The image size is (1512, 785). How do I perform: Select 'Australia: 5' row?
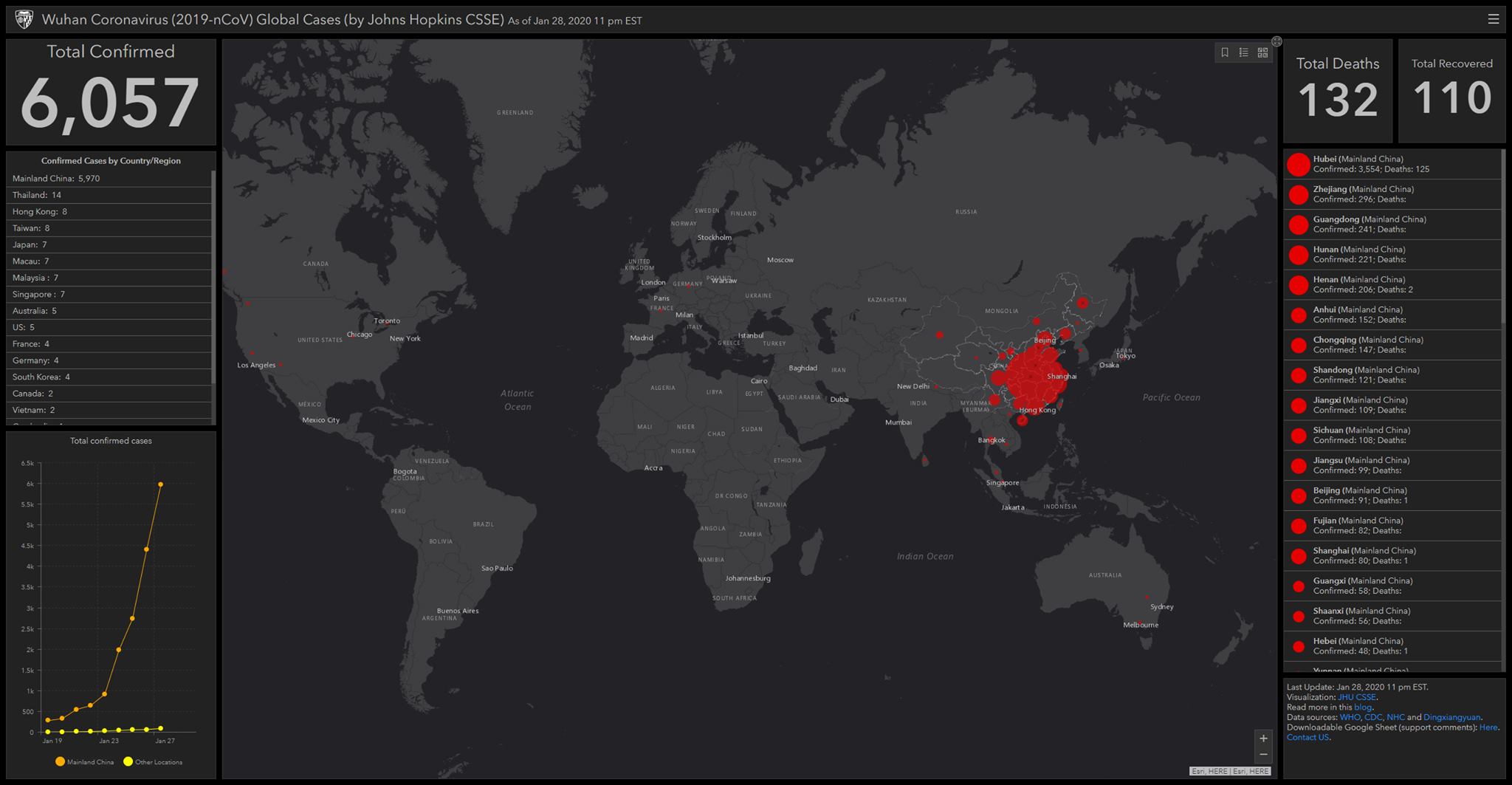click(x=109, y=311)
